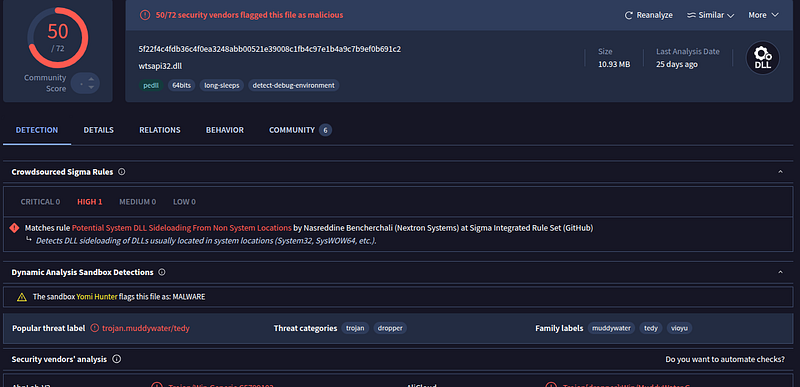This screenshot has height=387, width=800.
Task: Click the pedll tag
Action: tap(151, 85)
